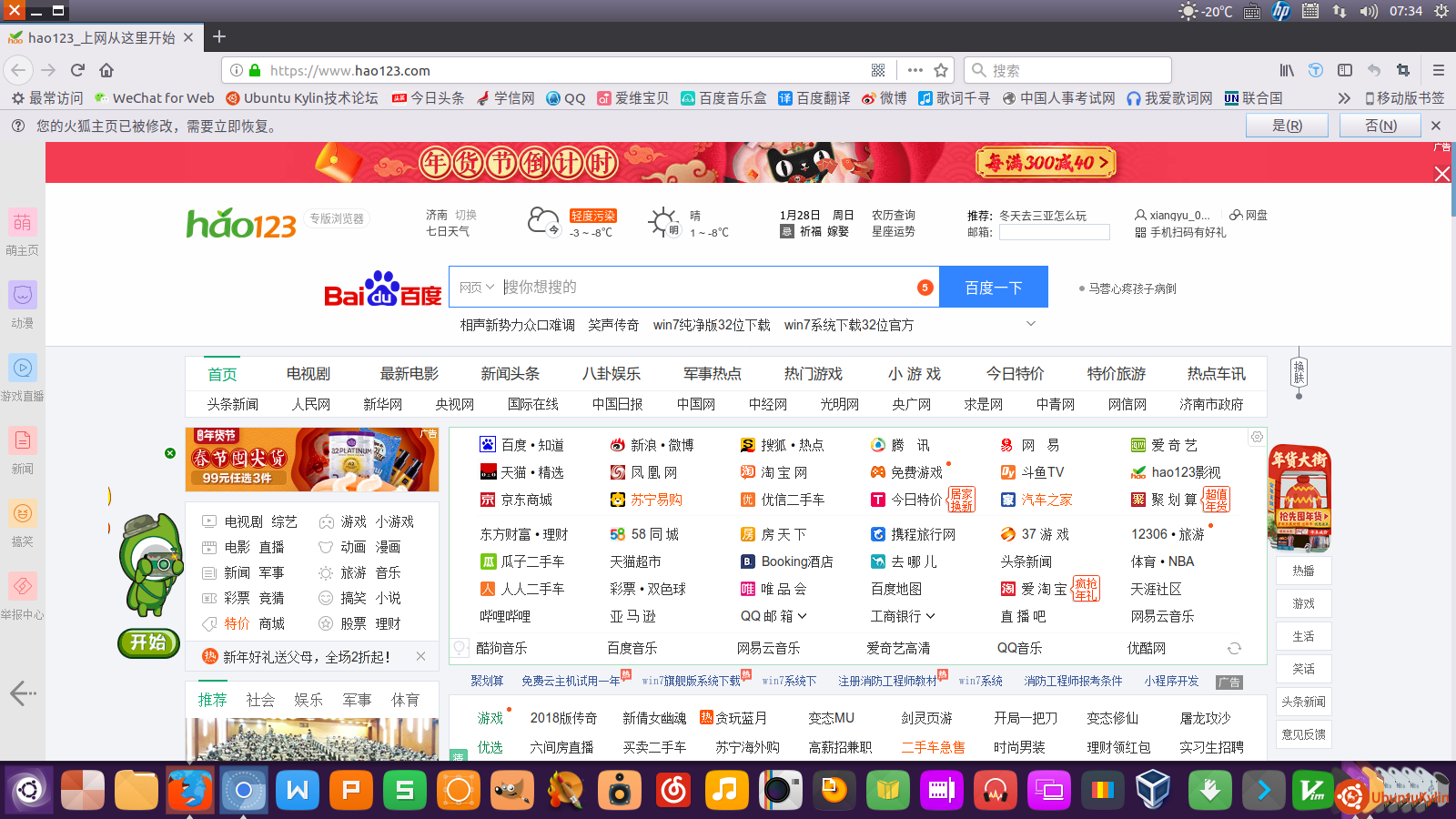The image size is (1456, 819).
Task: Click the page vertical scrollbar
Action: click(x=1453, y=180)
